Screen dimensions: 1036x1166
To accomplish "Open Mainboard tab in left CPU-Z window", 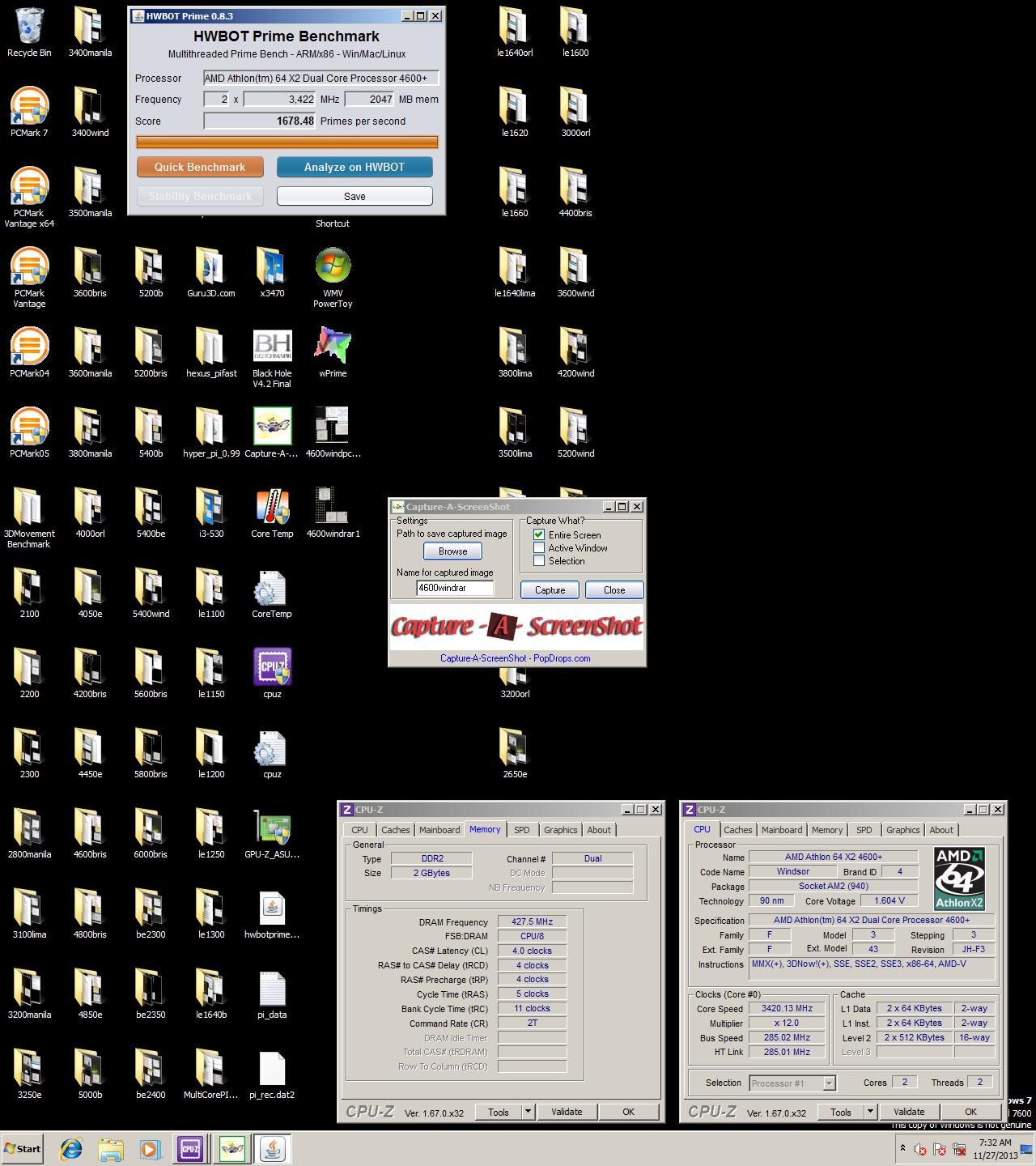I will point(439,830).
